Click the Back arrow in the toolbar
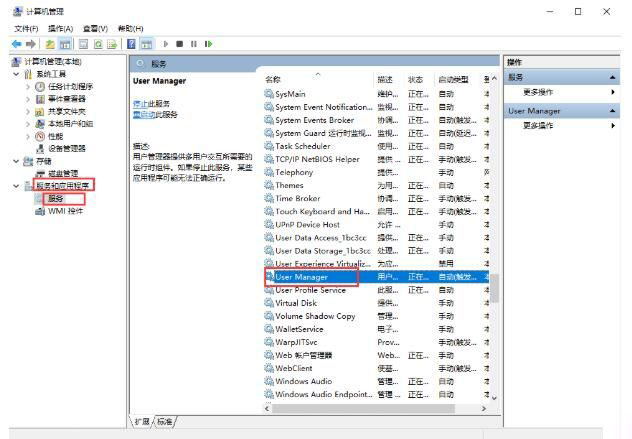The height and width of the screenshot is (439, 632). 16,44
